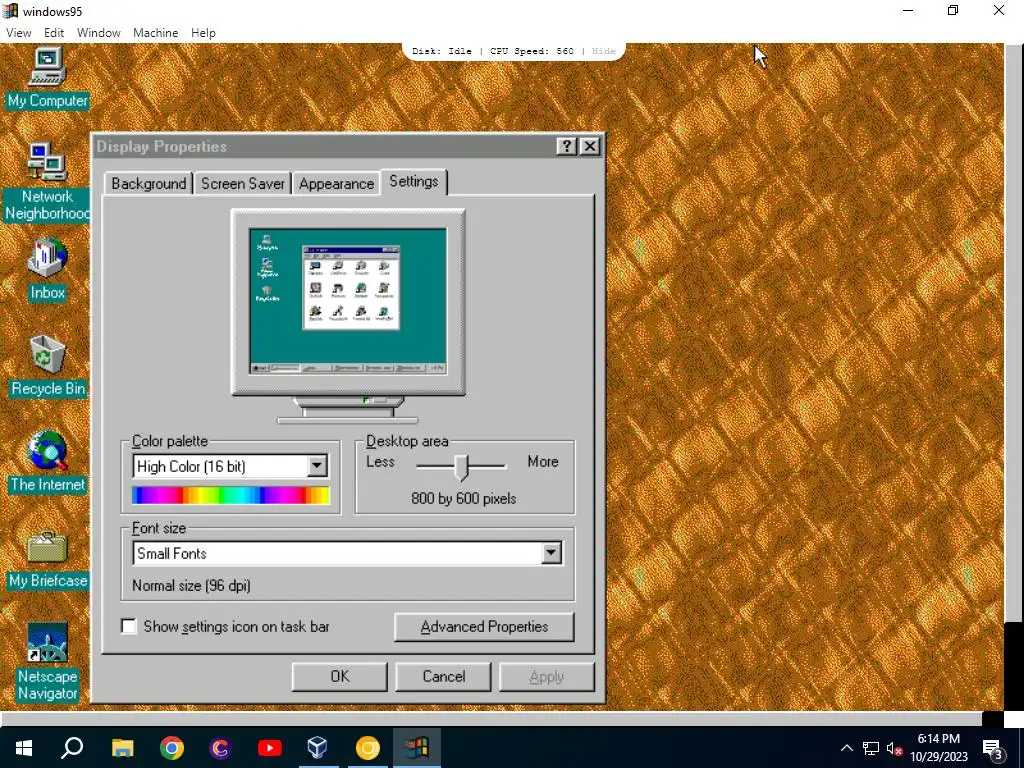
Task: Activate the windows95 taskbar icon
Action: tap(416, 747)
